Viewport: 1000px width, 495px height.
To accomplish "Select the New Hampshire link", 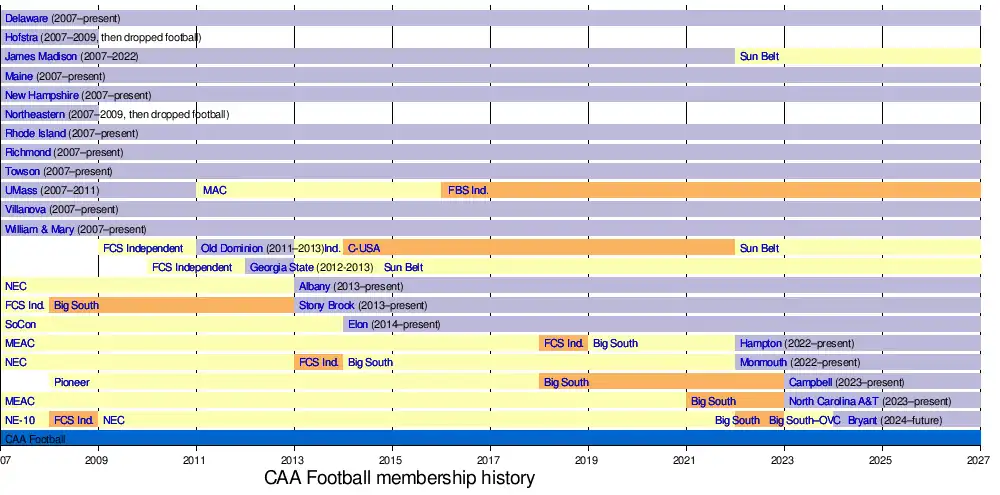I will coord(41,95).
